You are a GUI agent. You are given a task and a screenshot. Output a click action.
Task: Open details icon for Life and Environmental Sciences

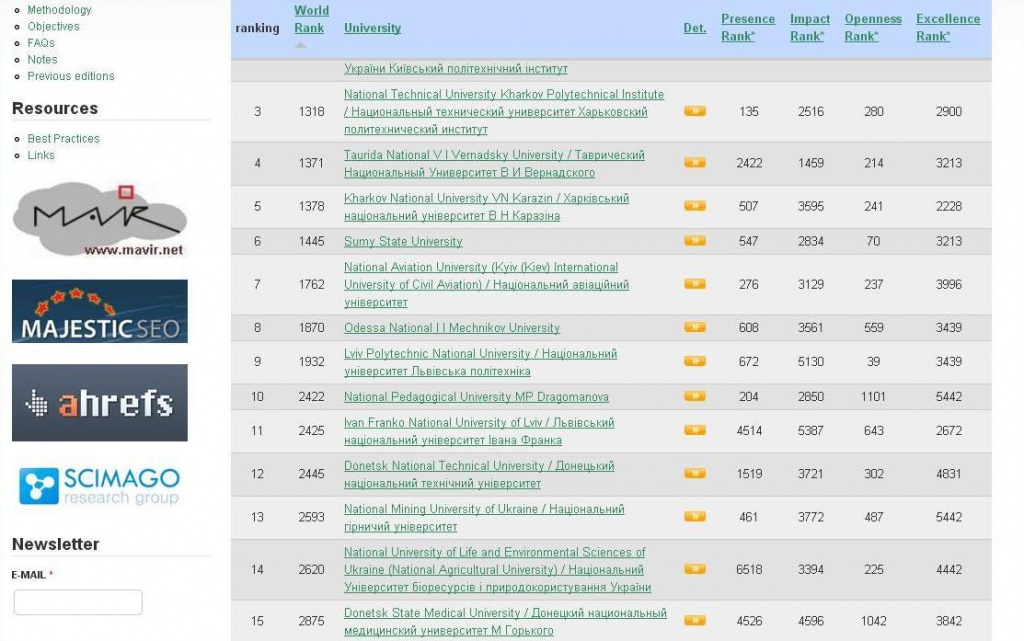[x=695, y=569]
